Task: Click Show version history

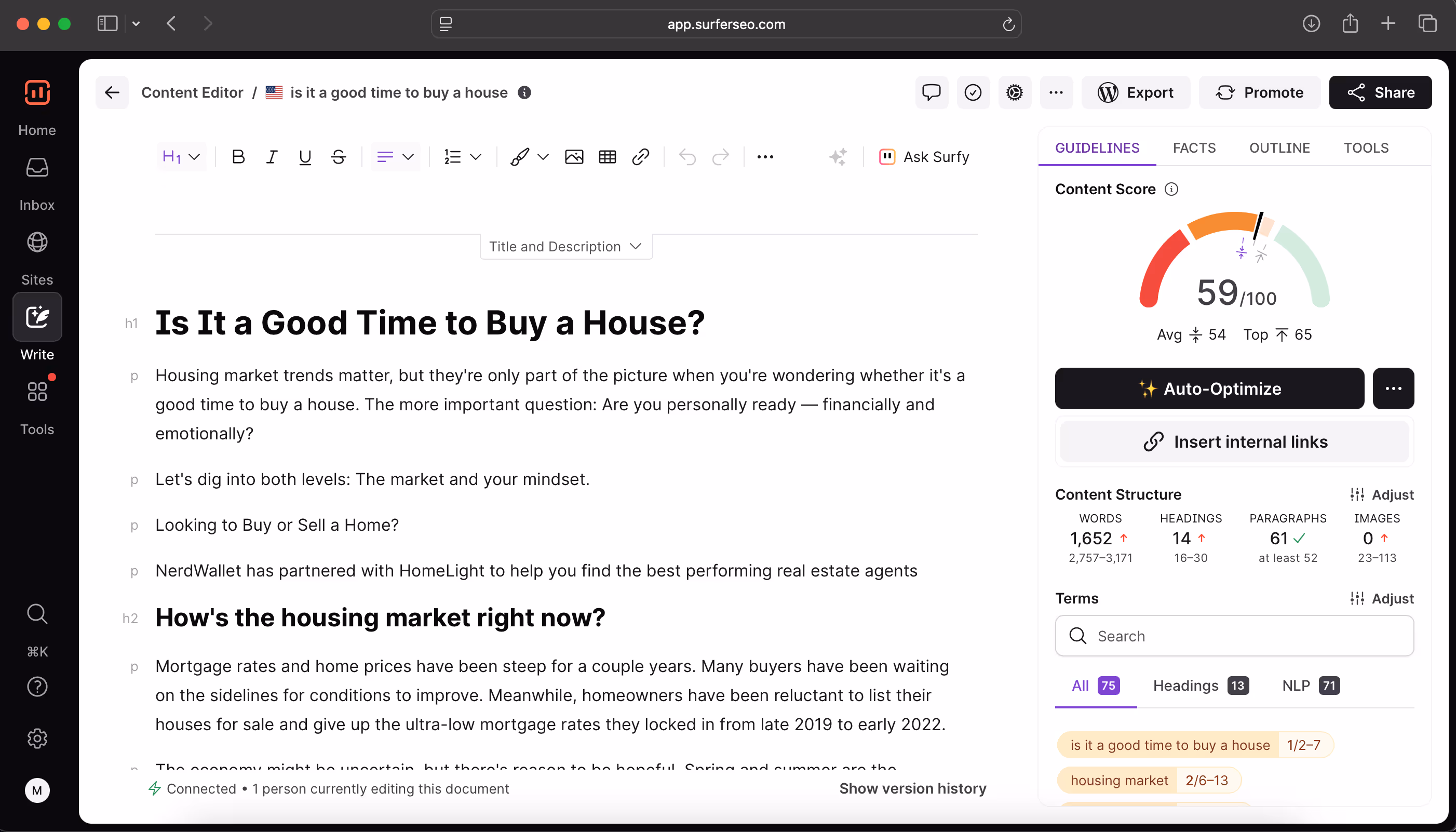Action: (912, 788)
